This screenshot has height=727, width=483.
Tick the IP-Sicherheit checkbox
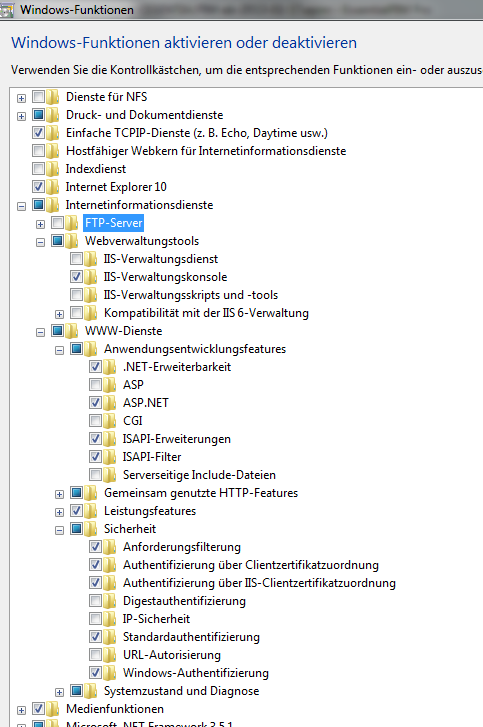[x=95, y=619]
